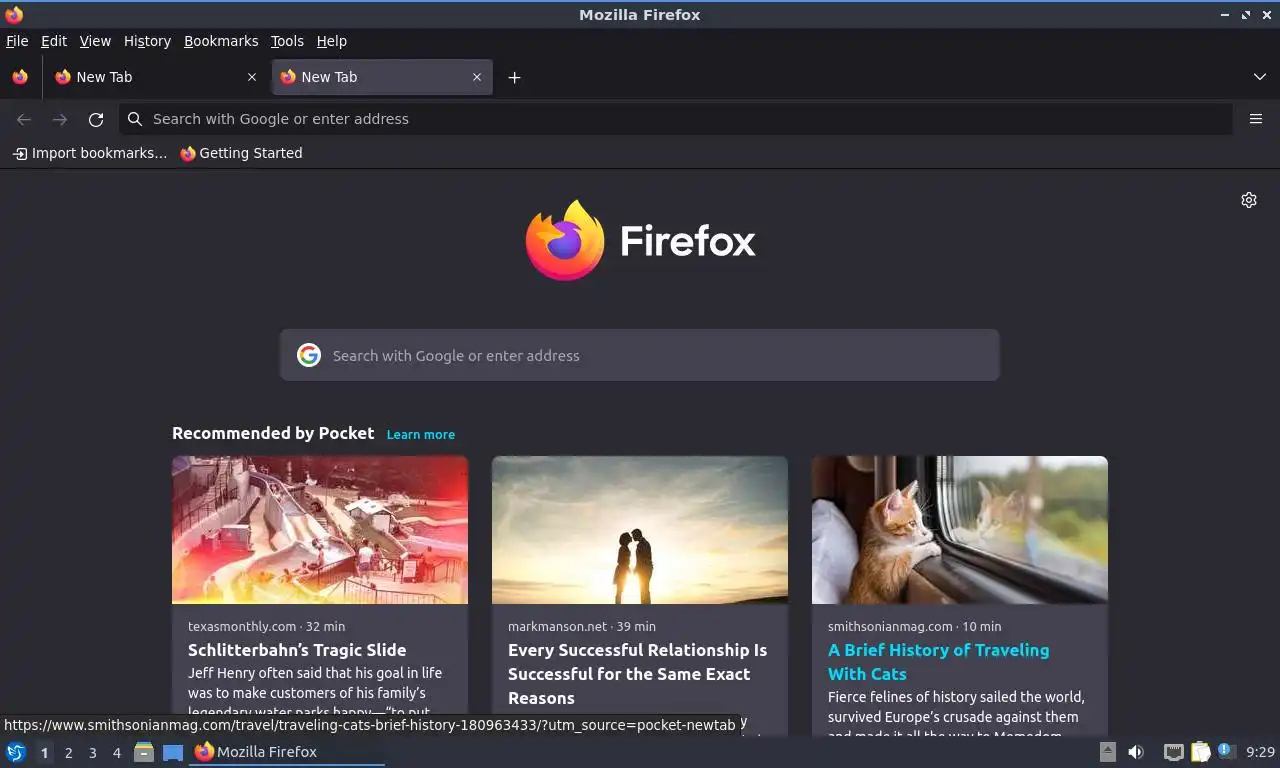The image size is (1280, 768).
Task: Click the 9:29 clock
Action: point(1260,752)
